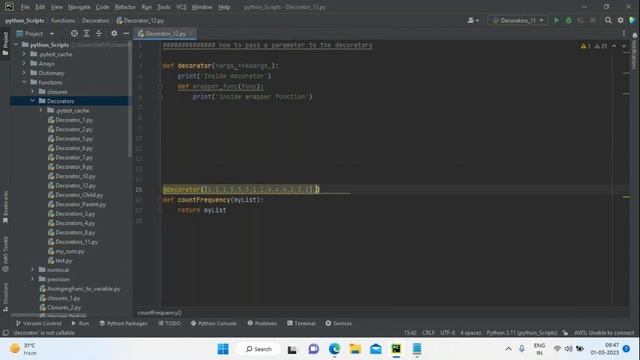Collapse all in Project panel
The width and height of the screenshot is (640, 360).
tap(99, 33)
